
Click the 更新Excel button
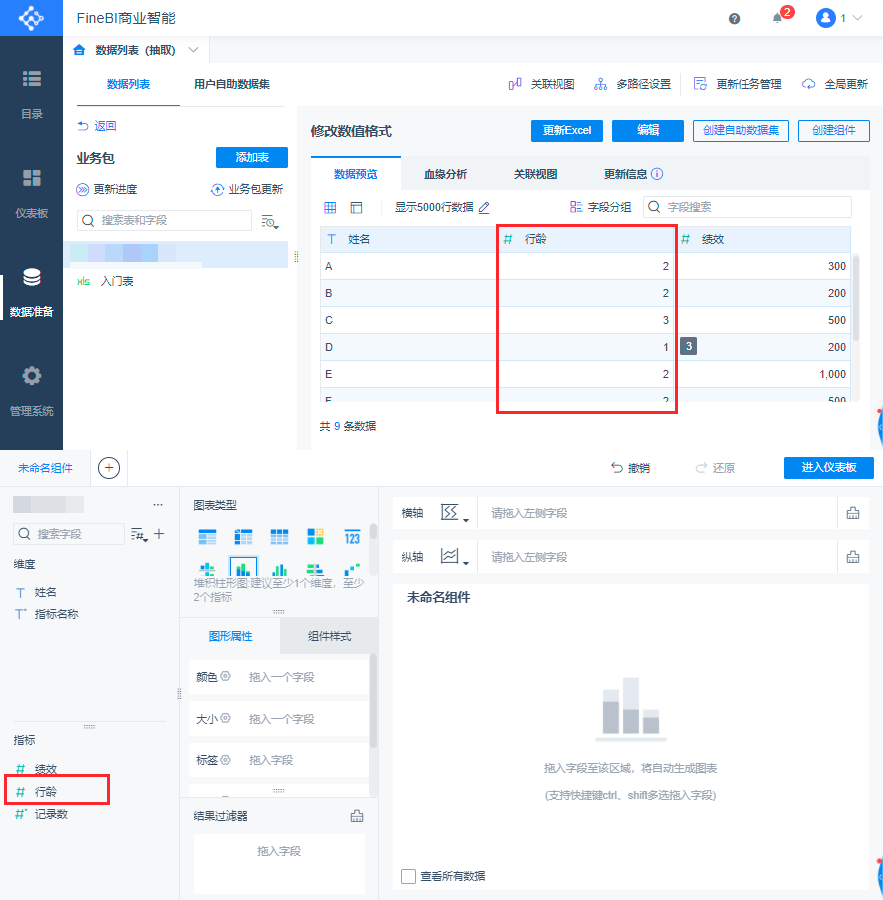pyautogui.click(x=567, y=130)
